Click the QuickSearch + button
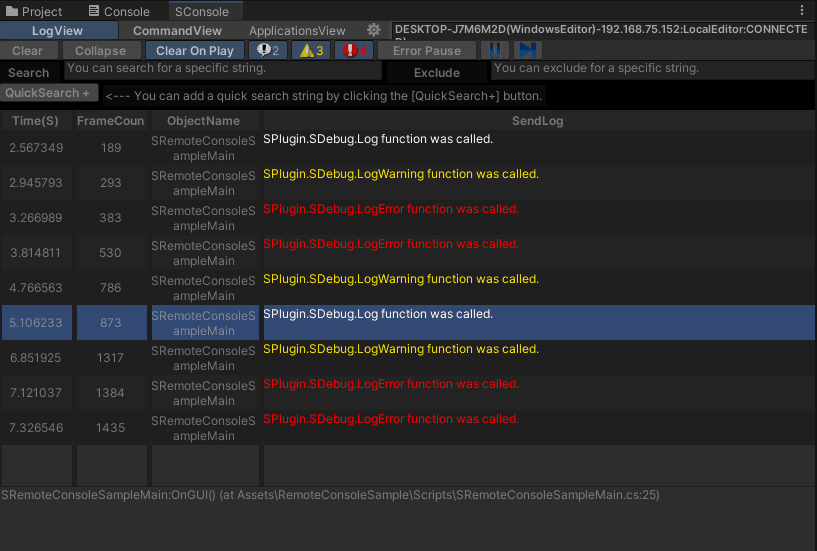The height and width of the screenshot is (551, 817). (49, 93)
